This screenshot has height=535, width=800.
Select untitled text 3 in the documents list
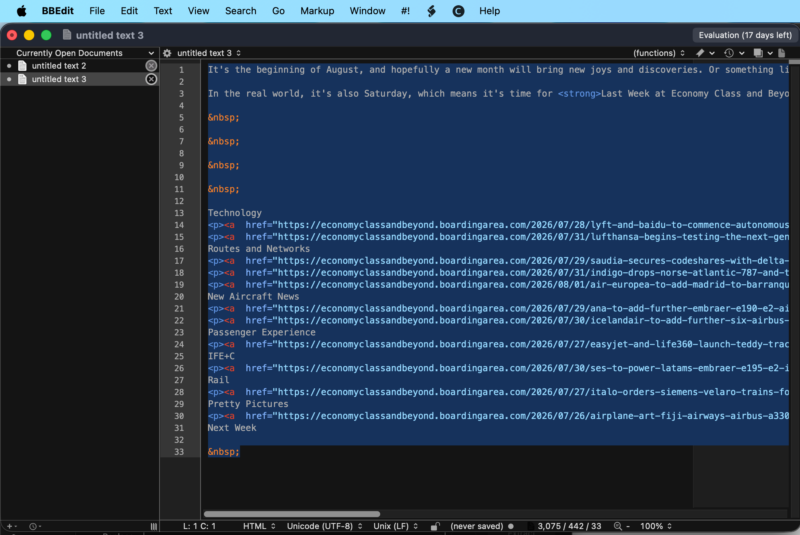[80, 79]
